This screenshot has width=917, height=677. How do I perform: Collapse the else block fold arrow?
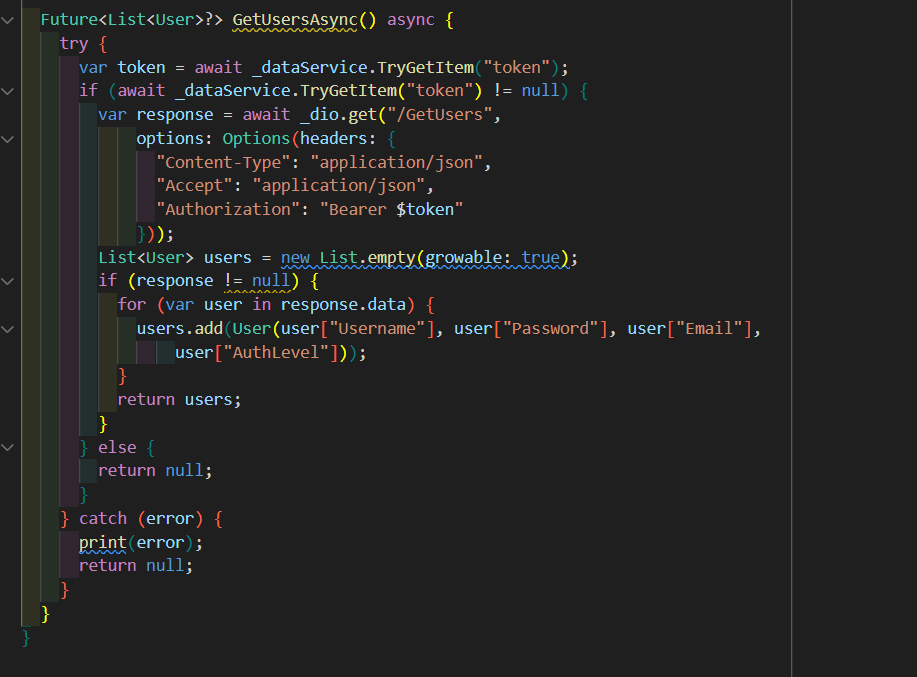pyautogui.click(x=8, y=447)
